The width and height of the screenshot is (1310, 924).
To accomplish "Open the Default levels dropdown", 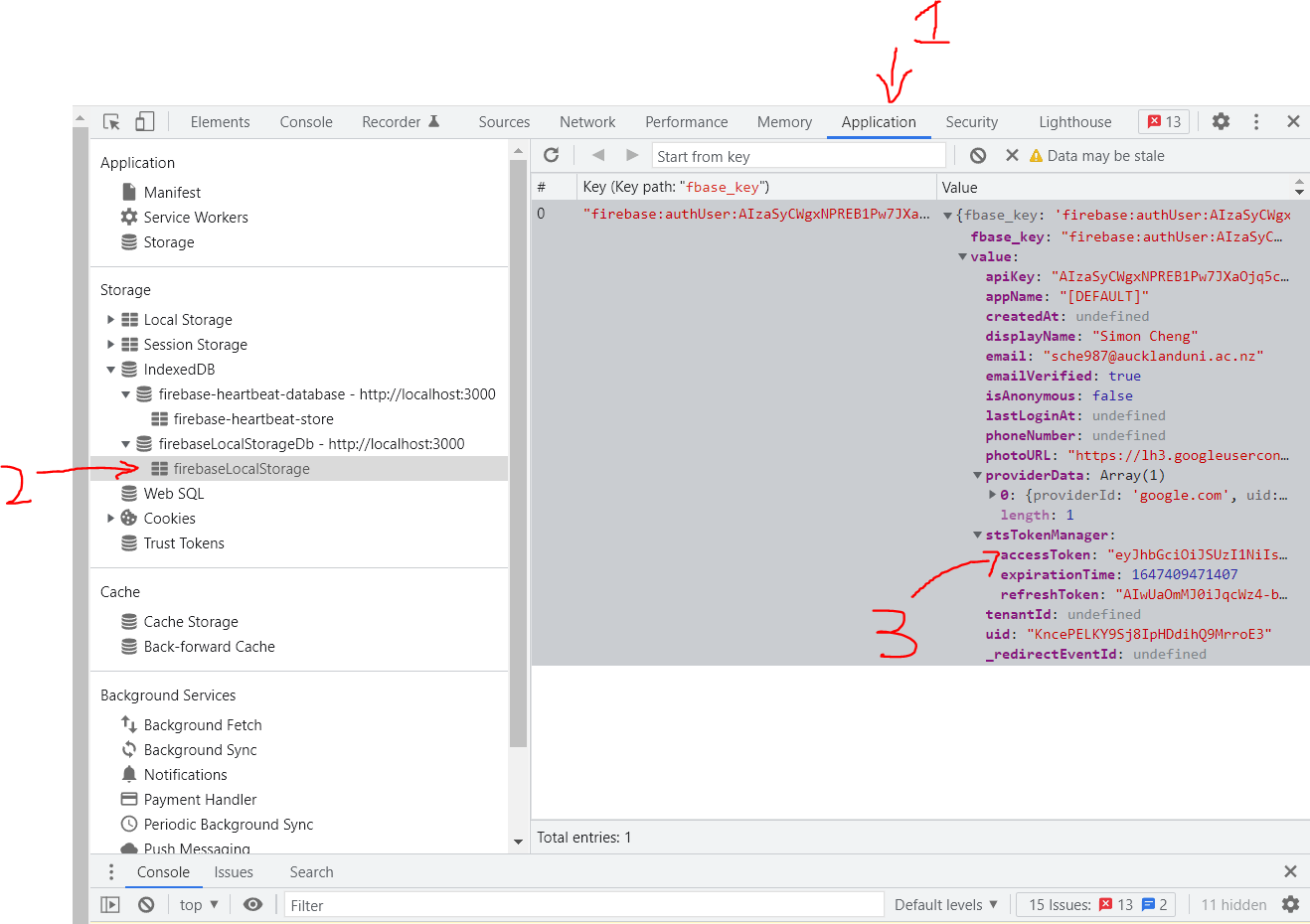I will (945, 904).
